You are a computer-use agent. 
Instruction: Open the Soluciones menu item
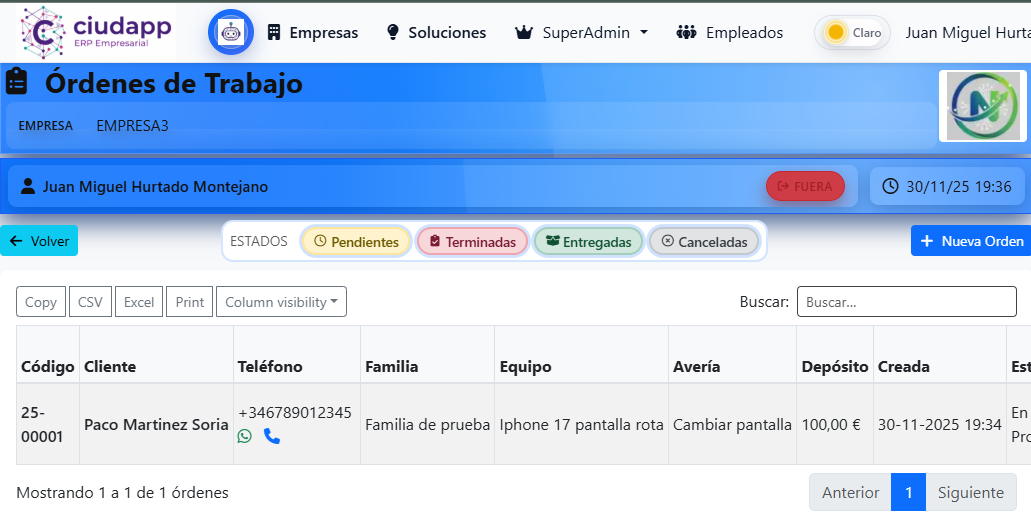coord(436,32)
